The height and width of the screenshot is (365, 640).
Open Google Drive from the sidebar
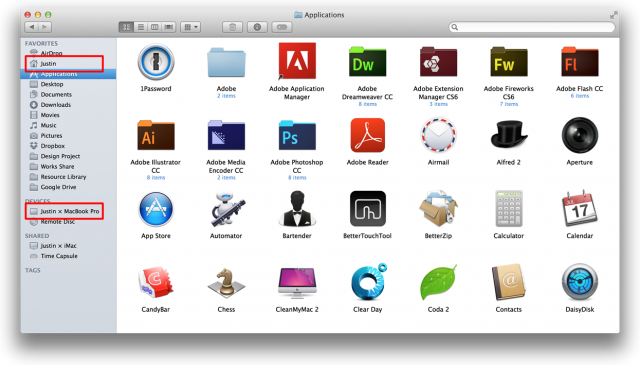(69, 187)
